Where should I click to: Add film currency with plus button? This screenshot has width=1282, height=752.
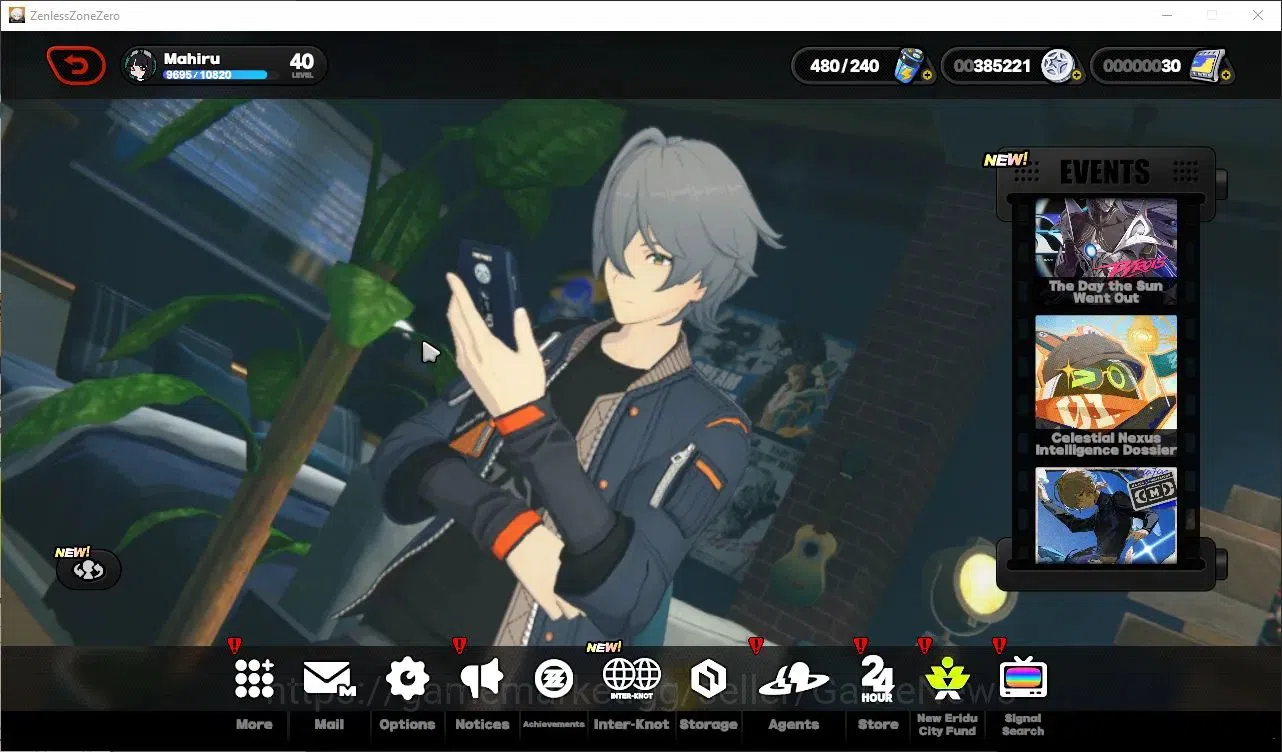(1225, 75)
